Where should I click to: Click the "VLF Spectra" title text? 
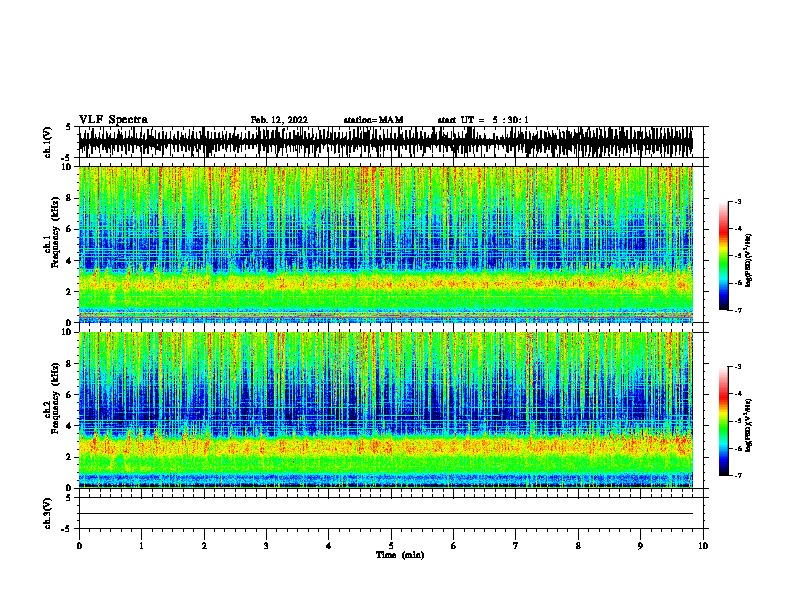click(x=113, y=120)
